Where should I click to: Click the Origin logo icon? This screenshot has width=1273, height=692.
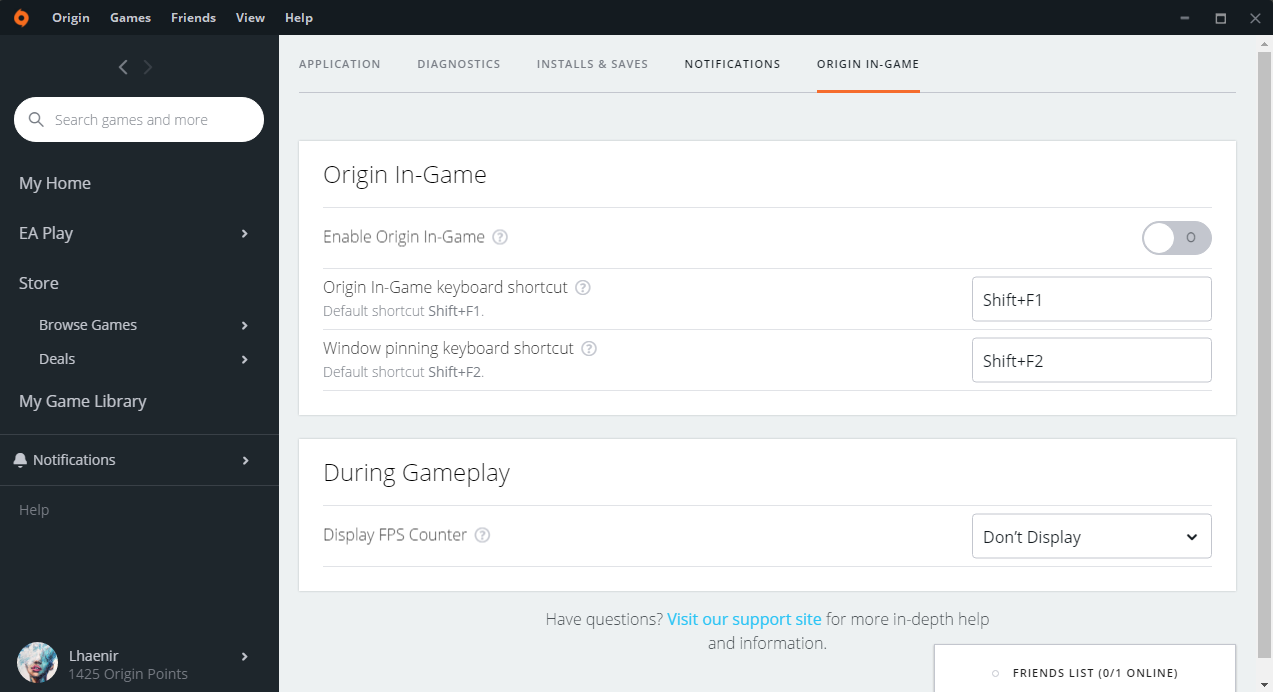point(21,18)
